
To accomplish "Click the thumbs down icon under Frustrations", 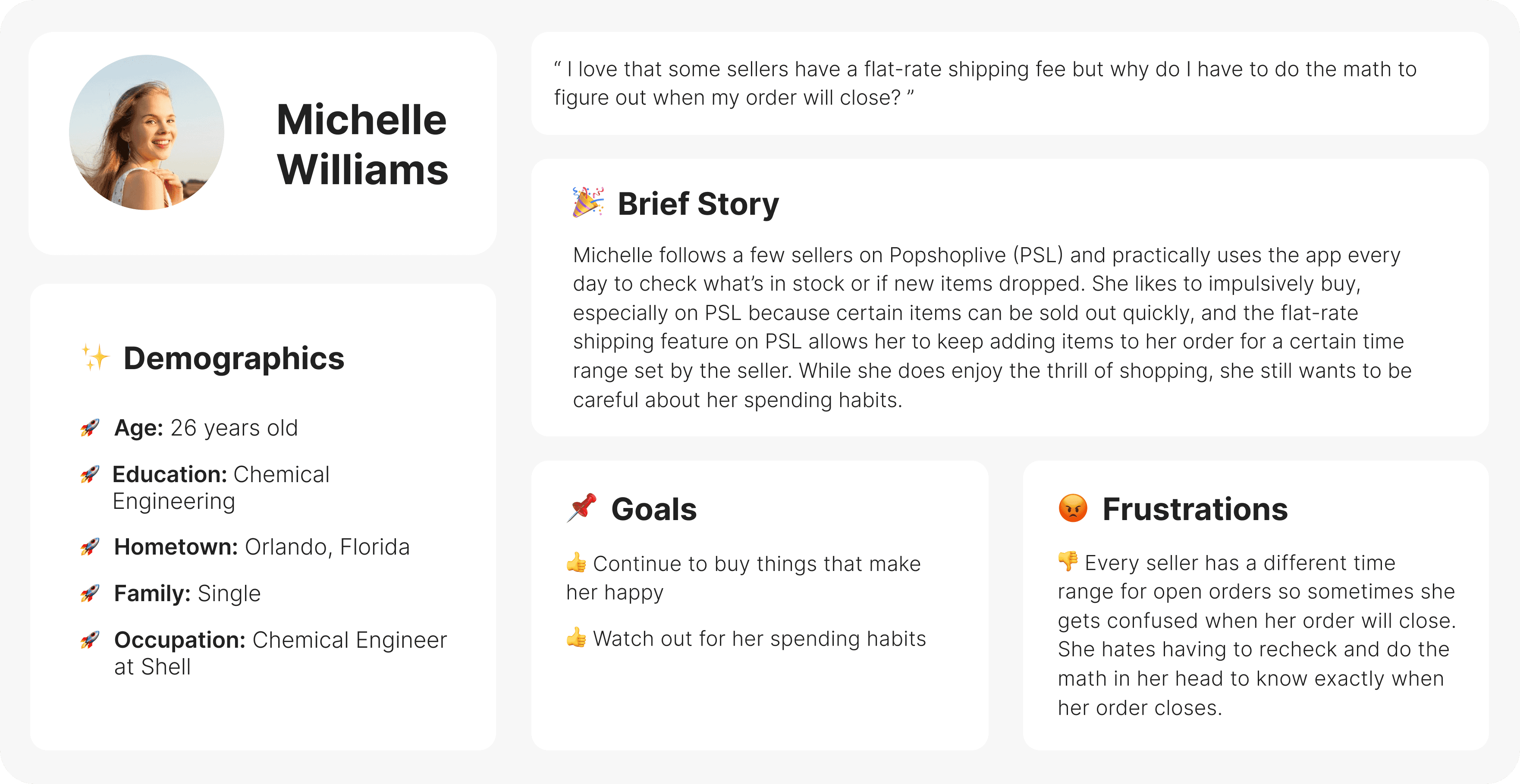I will [1068, 561].
